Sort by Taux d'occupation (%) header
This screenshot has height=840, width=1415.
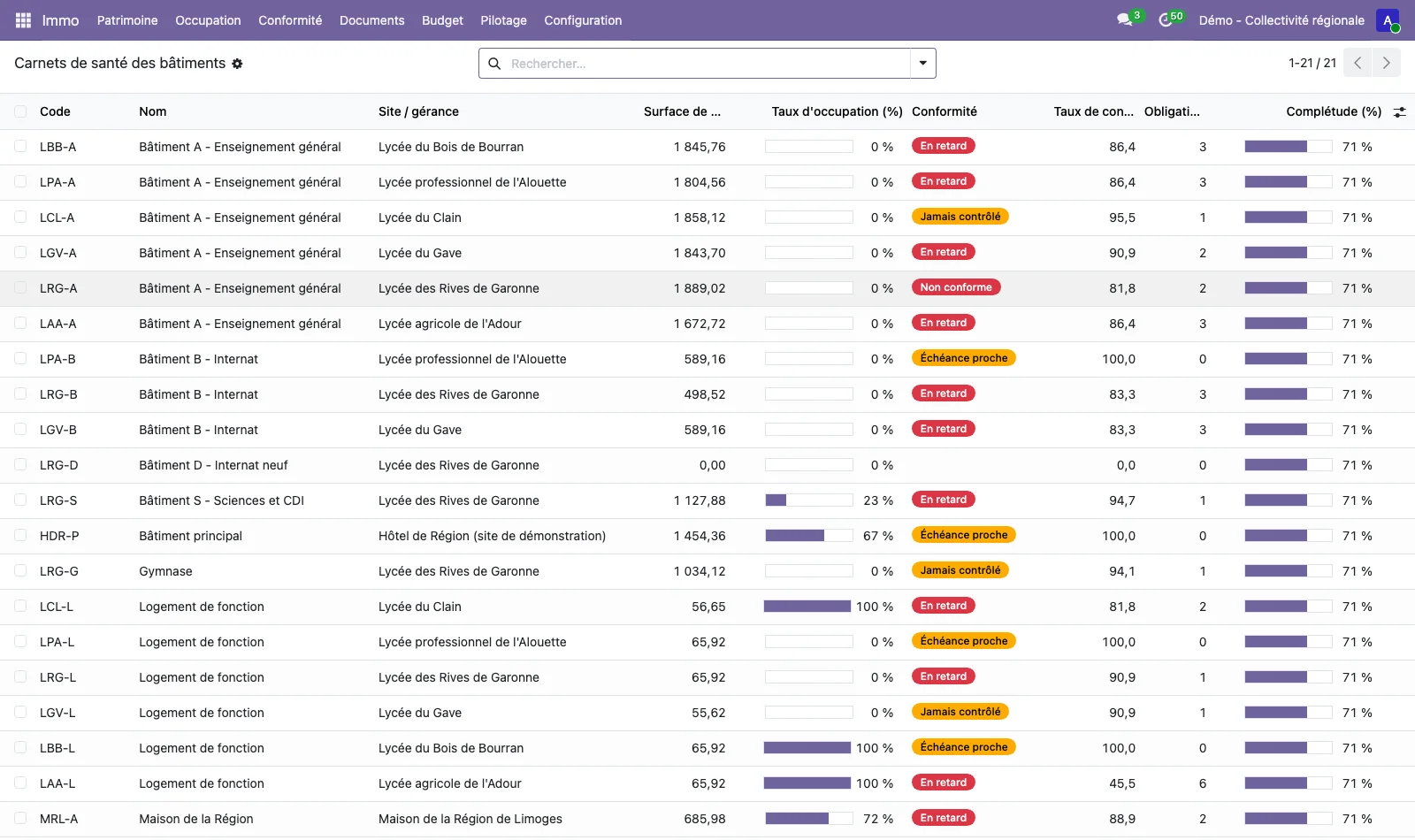pyautogui.click(x=837, y=111)
